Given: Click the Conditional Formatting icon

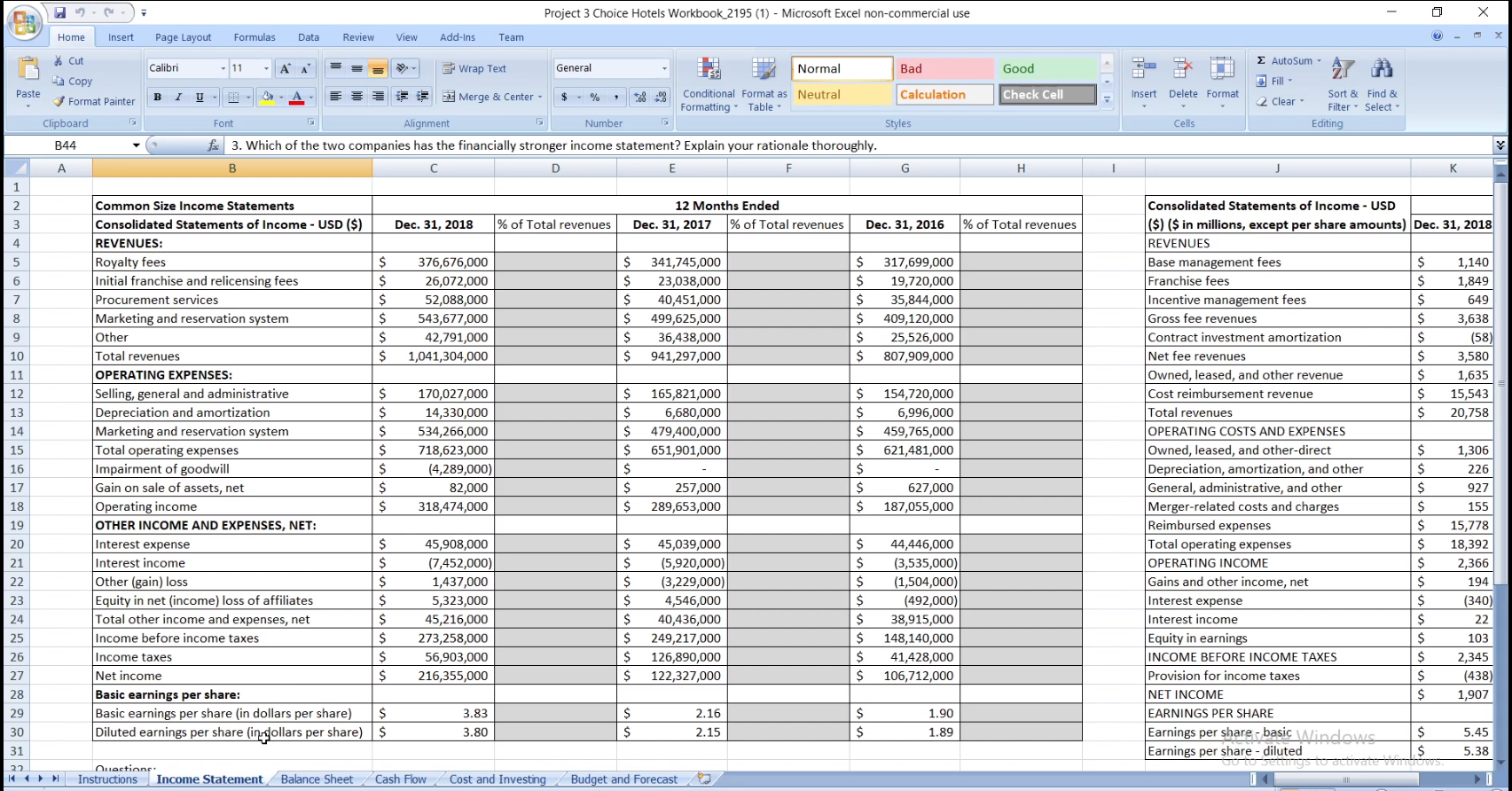Looking at the screenshot, I should click(708, 71).
